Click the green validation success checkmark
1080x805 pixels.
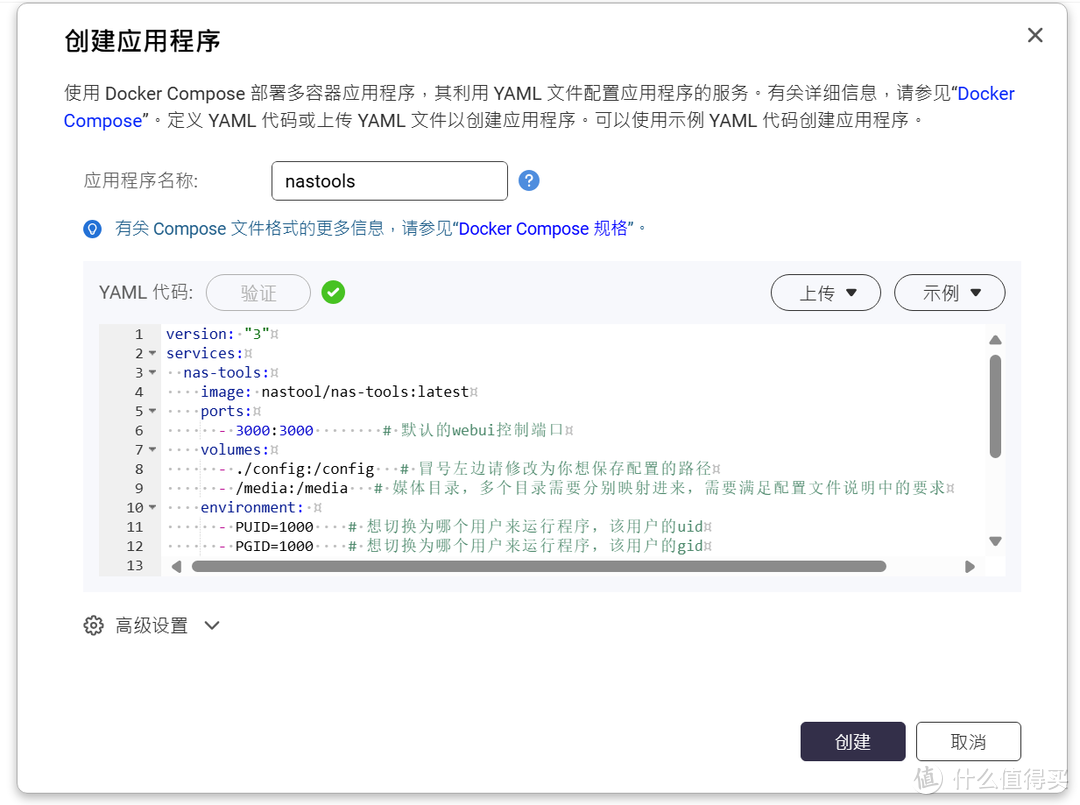[x=333, y=292]
